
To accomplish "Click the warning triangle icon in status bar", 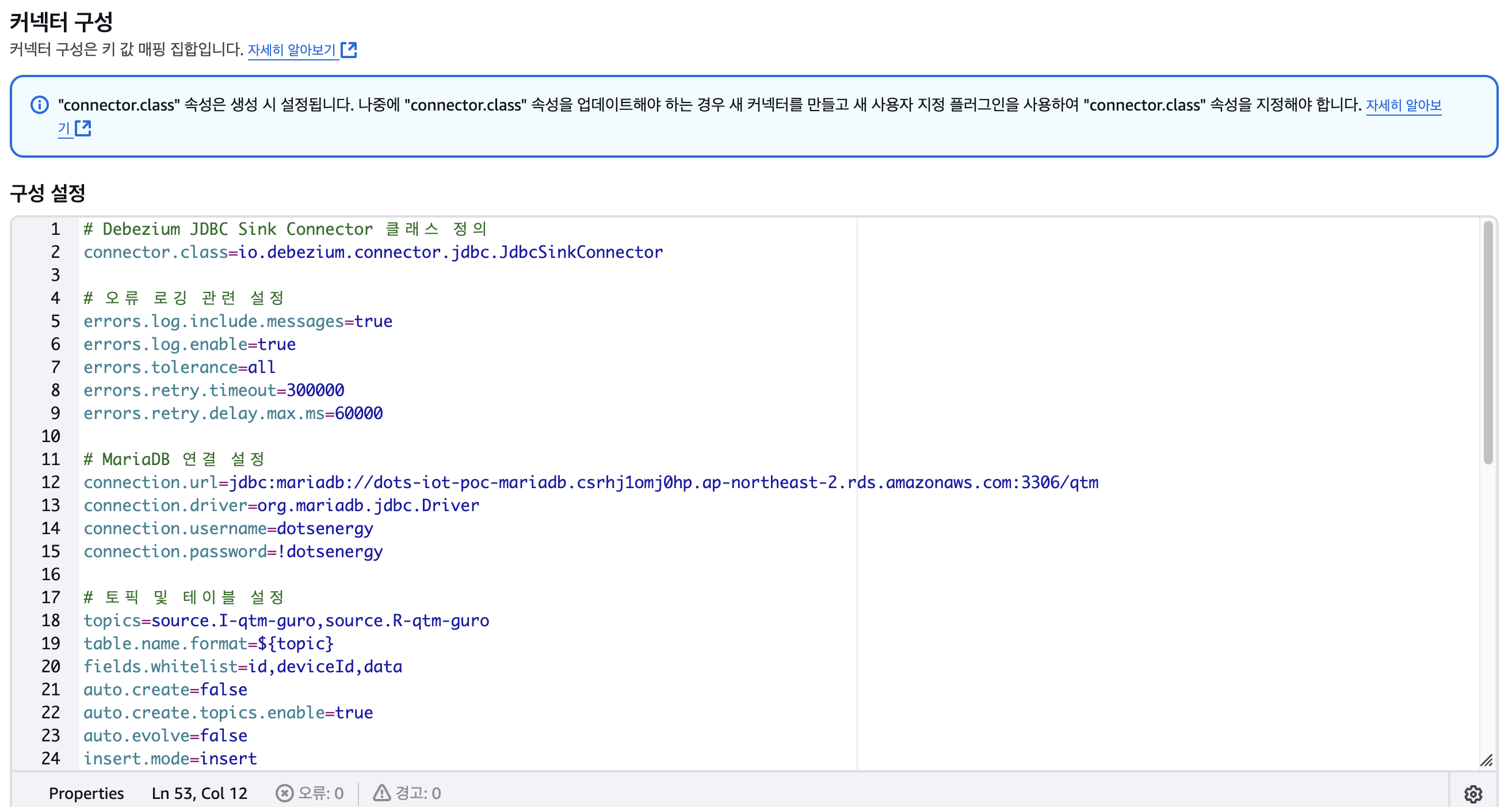I will click(x=381, y=794).
